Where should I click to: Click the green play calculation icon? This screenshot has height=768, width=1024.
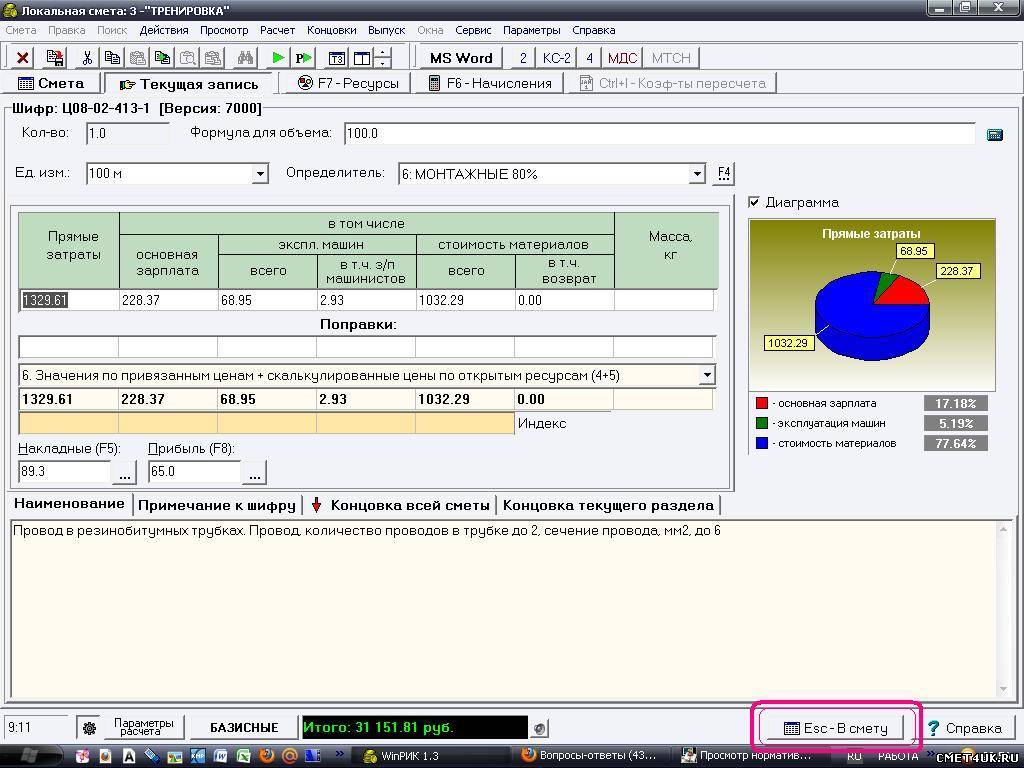click(x=278, y=58)
